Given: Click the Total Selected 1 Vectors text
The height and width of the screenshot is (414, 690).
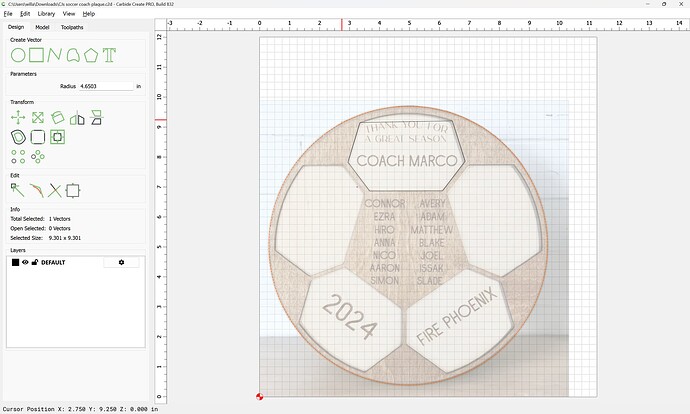Looking at the screenshot, I should (40, 219).
